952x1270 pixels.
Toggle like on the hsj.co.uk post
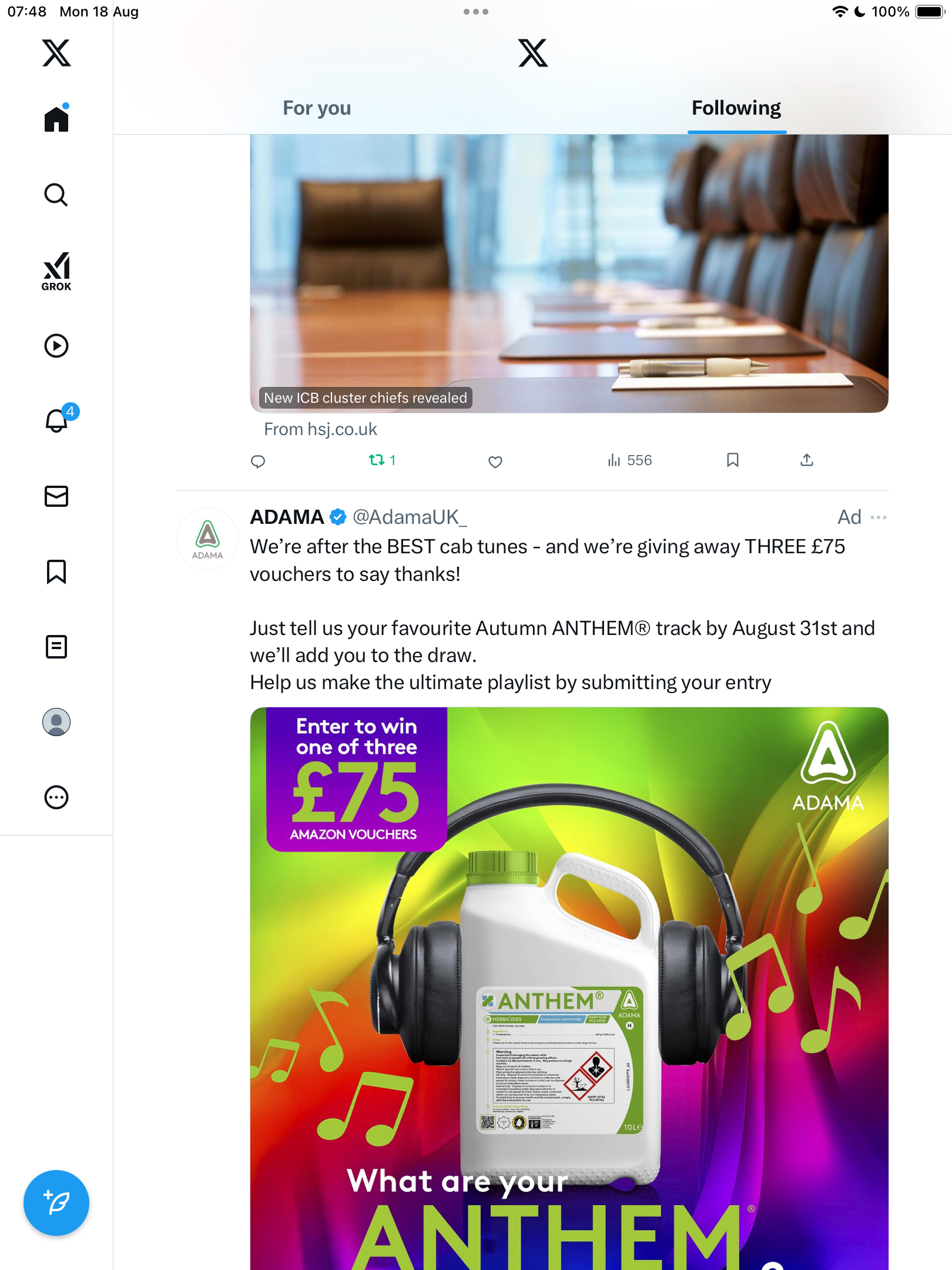point(495,462)
